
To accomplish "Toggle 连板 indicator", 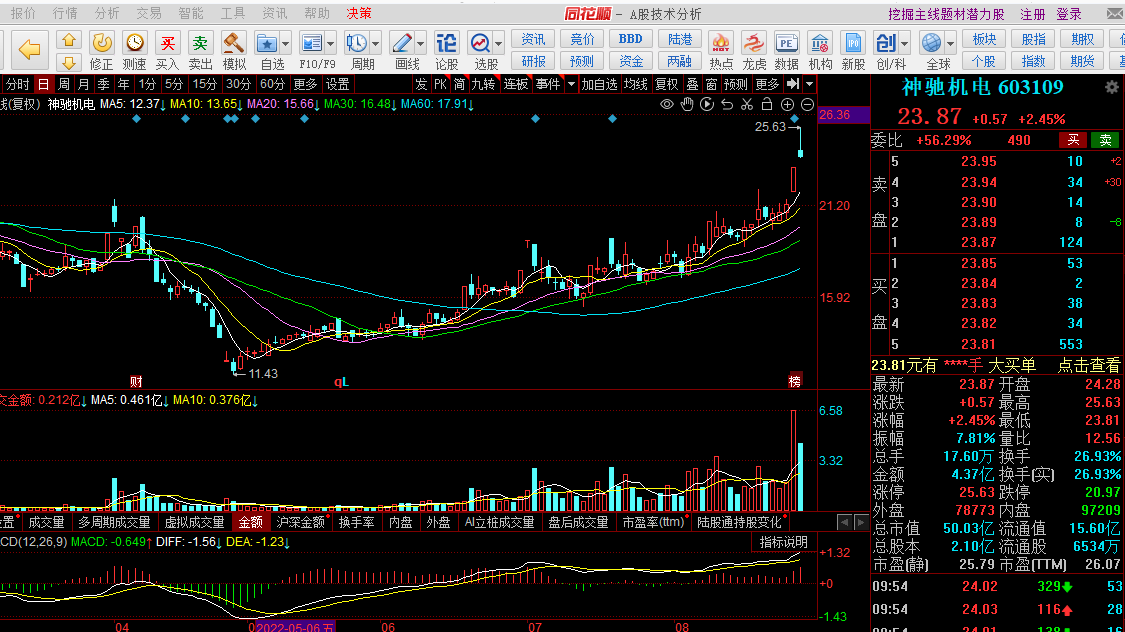I will [515, 85].
